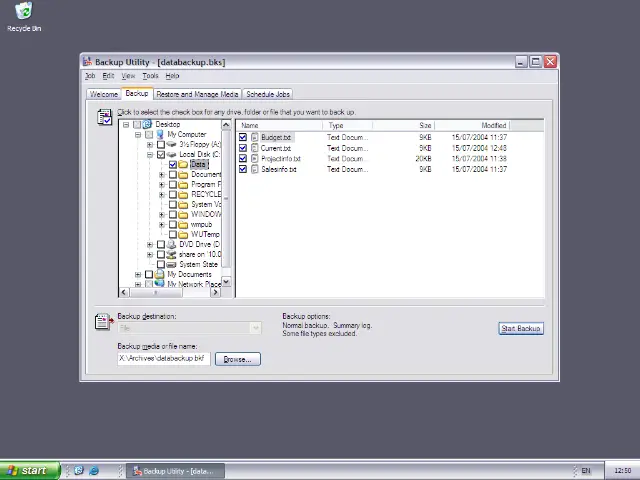The height and width of the screenshot is (480, 640).
Task: Click the backup media file name field
Action: pos(162,358)
